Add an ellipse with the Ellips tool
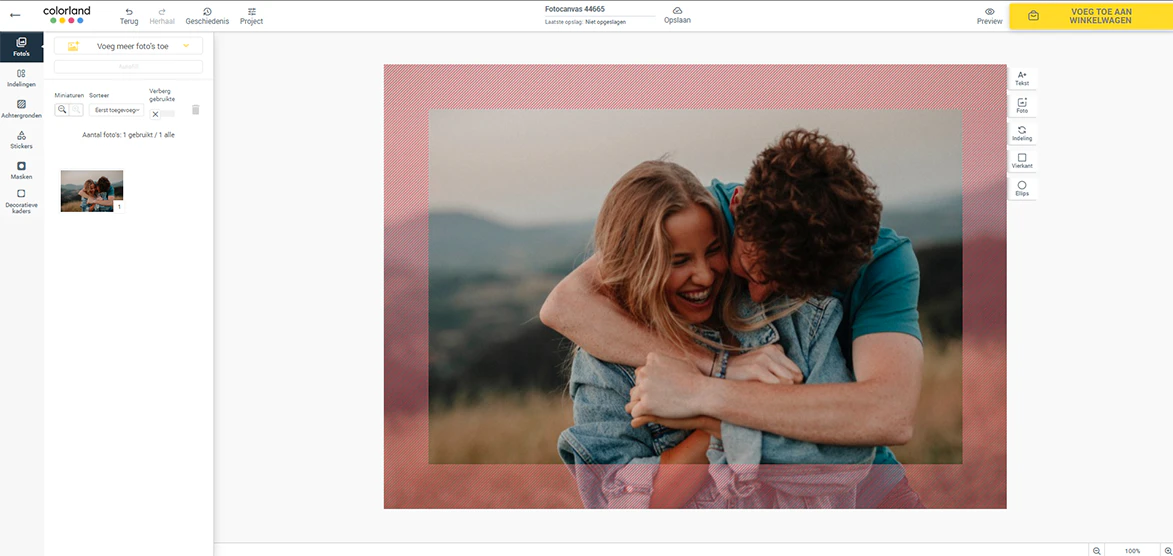1173x556 pixels. coord(1022,189)
